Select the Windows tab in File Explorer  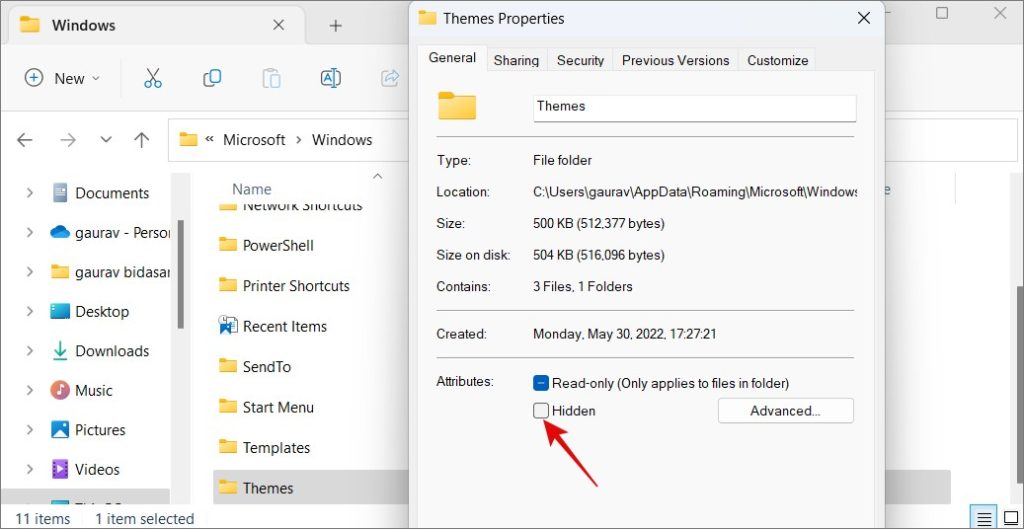pyautogui.click(x=157, y=25)
